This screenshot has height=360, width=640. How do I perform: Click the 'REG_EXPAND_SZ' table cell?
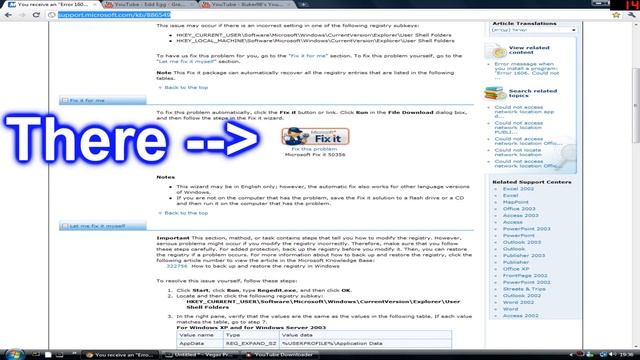tap(251, 343)
